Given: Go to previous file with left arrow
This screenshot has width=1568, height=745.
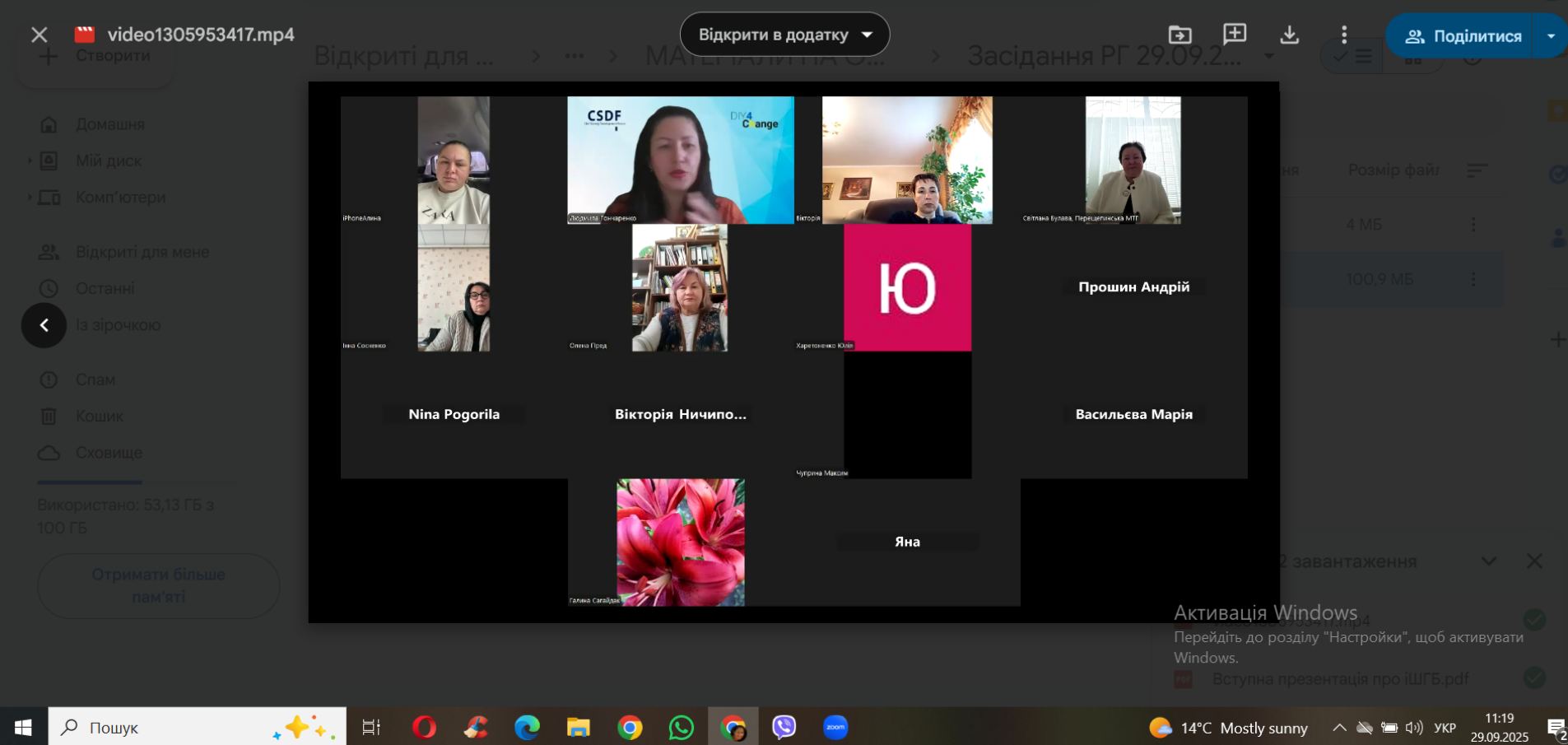Looking at the screenshot, I should (x=44, y=325).
